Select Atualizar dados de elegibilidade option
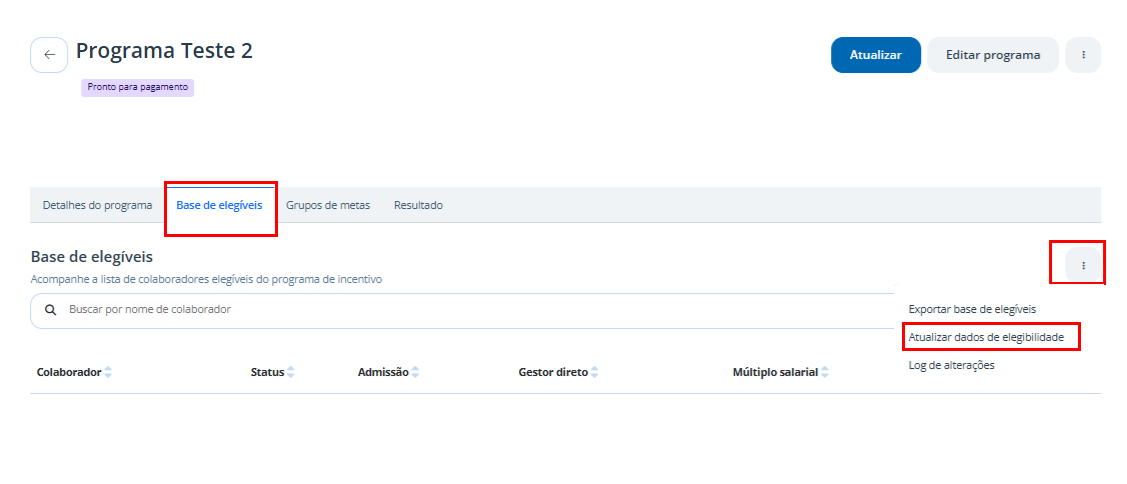1127x484 pixels. tap(985, 337)
